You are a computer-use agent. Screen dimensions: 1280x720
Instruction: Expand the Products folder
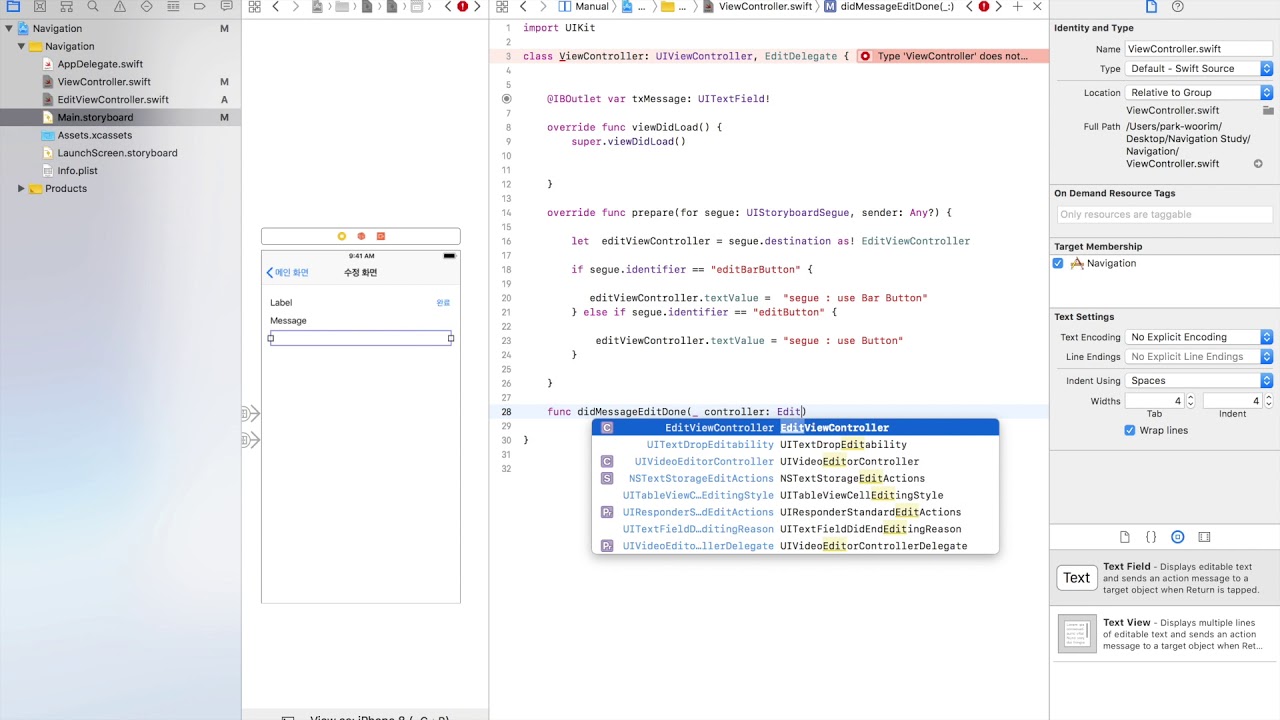tap(21, 188)
